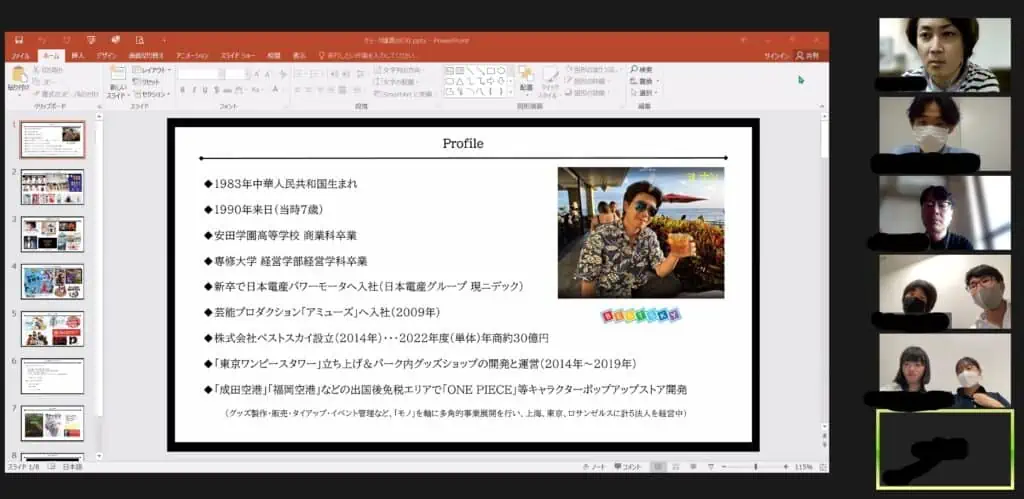Click the man's photo on the slide

[x=641, y=233]
